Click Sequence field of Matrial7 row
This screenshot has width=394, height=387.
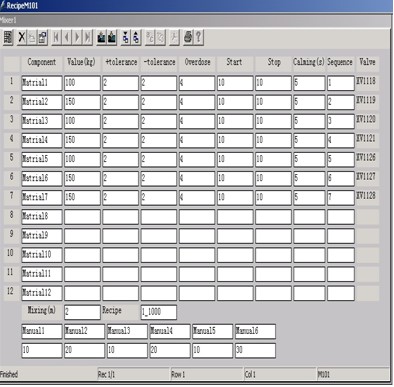pyautogui.click(x=341, y=198)
